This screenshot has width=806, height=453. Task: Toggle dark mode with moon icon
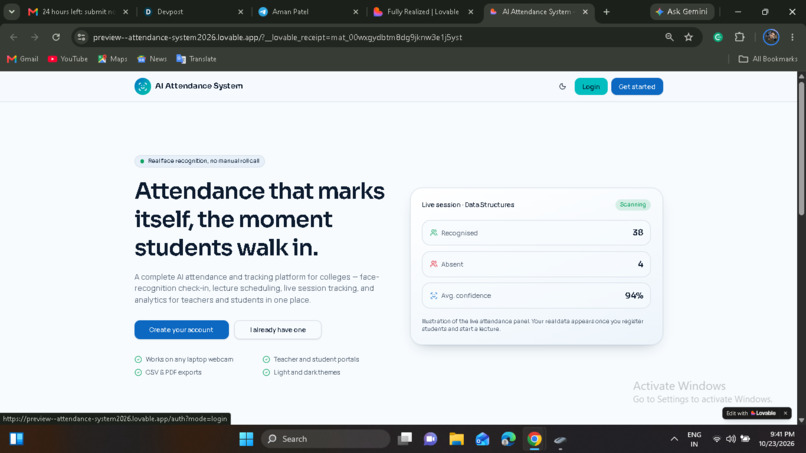(x=562, y=86)
